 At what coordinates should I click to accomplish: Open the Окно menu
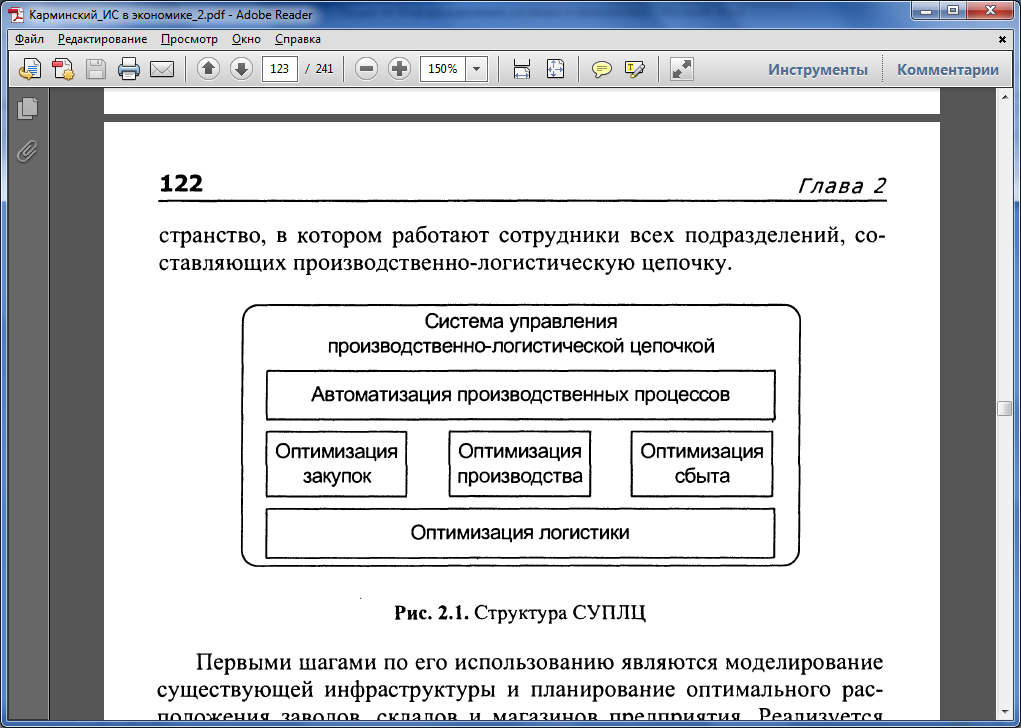pyautogui.click(x=246, y=39)
